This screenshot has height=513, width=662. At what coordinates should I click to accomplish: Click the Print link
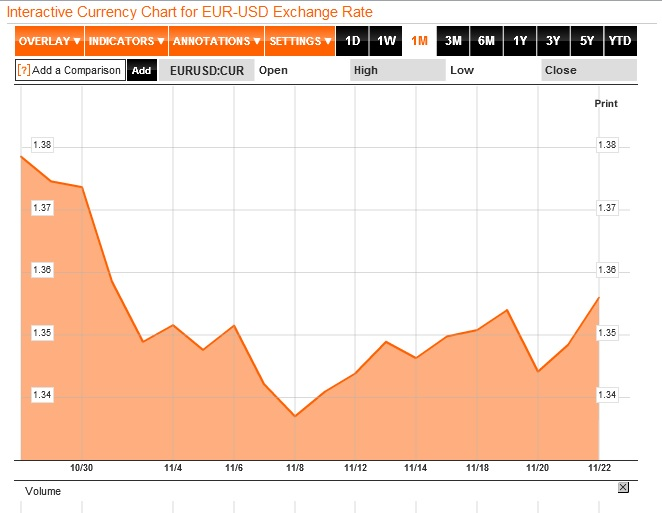(606, 104)
